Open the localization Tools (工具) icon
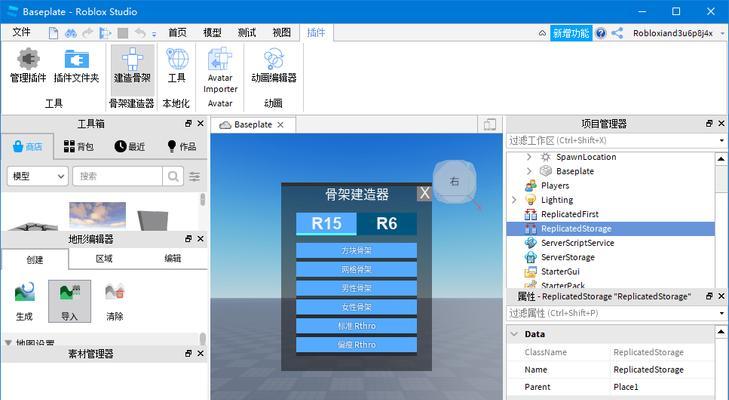The height and width of the screenshot is (400, 729). coord(177,66)
